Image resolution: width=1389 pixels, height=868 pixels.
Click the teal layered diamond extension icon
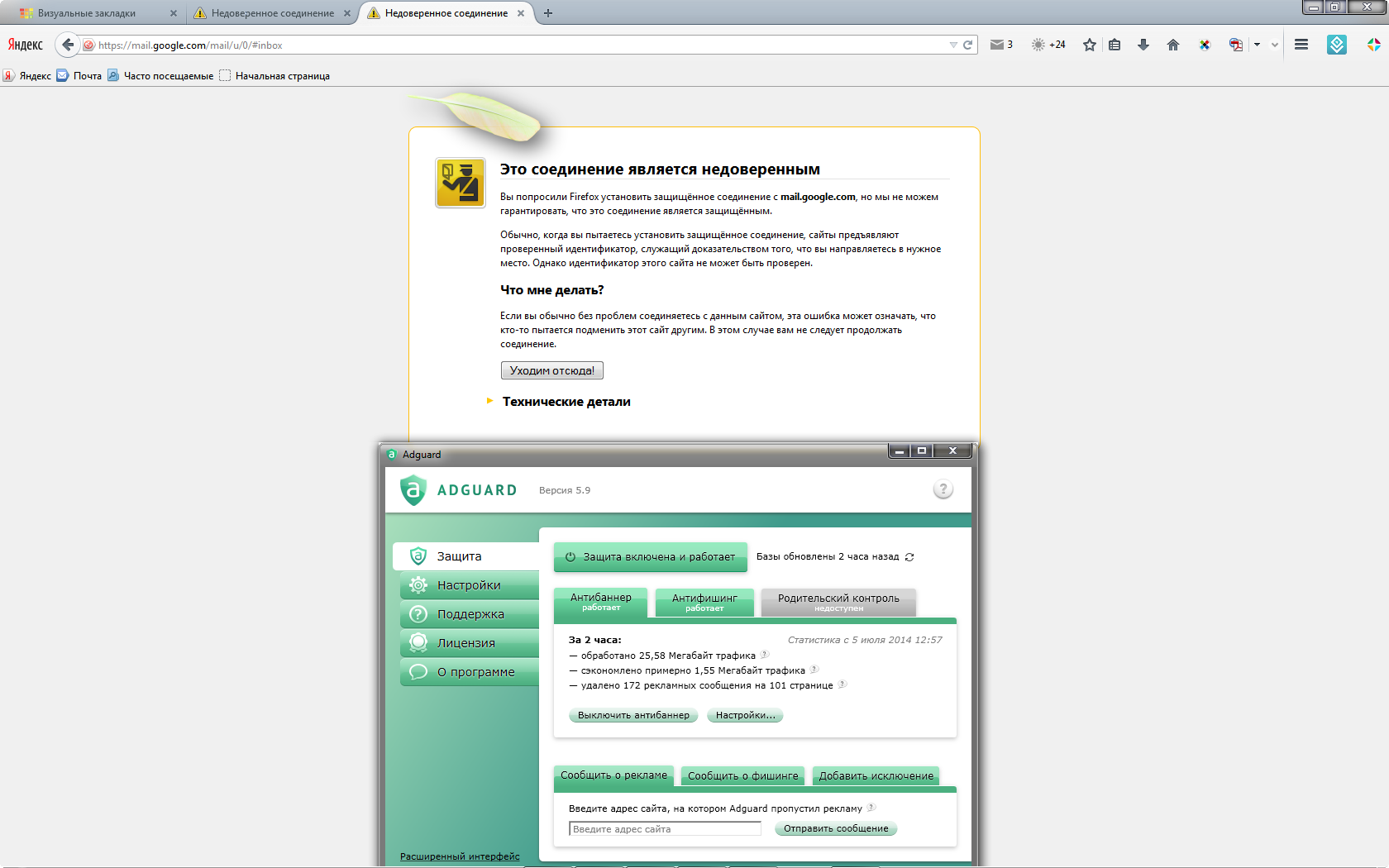1337,45
